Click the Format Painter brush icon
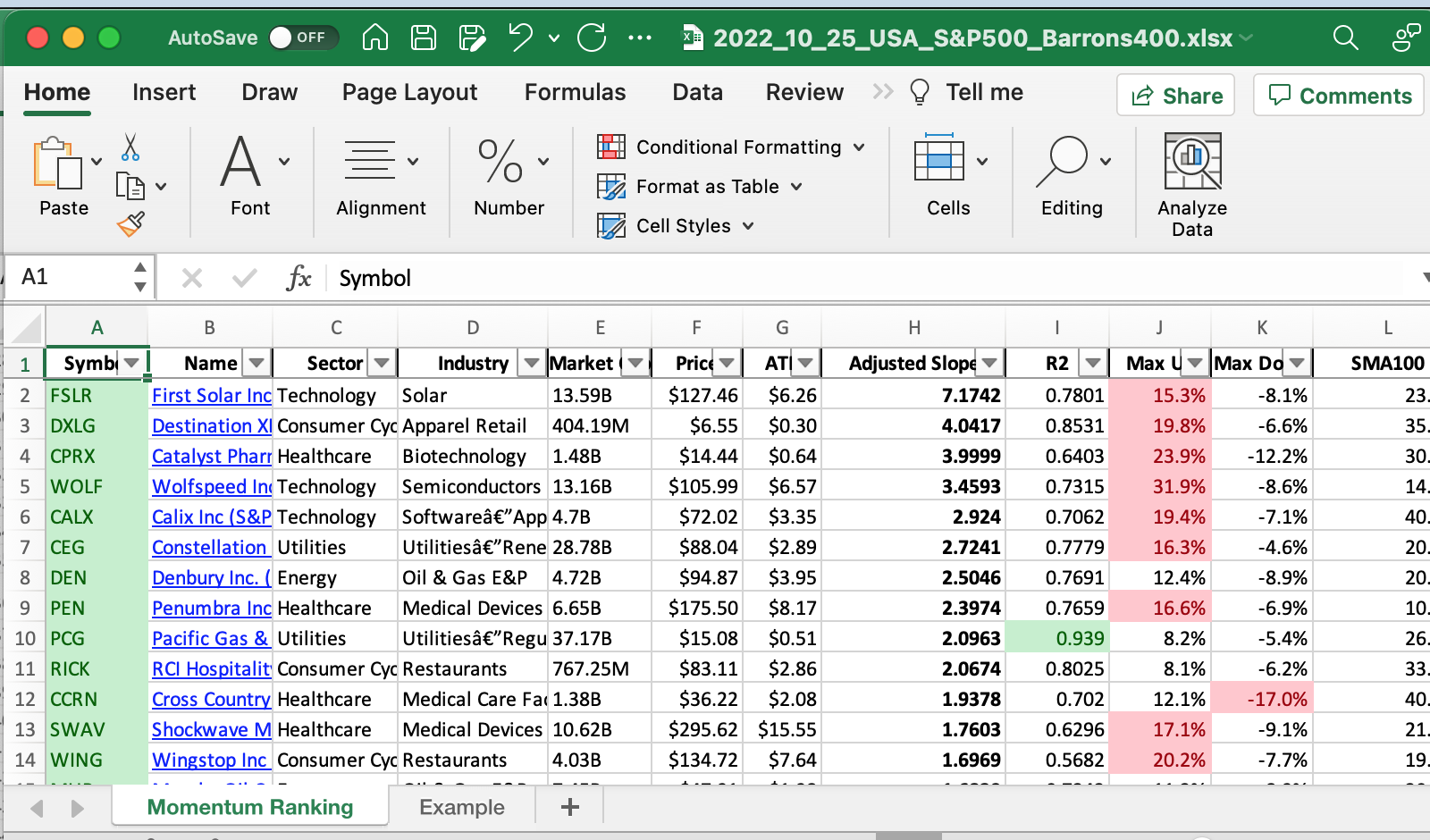Image resolution: width=1430 pixels, height=840 pixels. (x=130, y=224)
